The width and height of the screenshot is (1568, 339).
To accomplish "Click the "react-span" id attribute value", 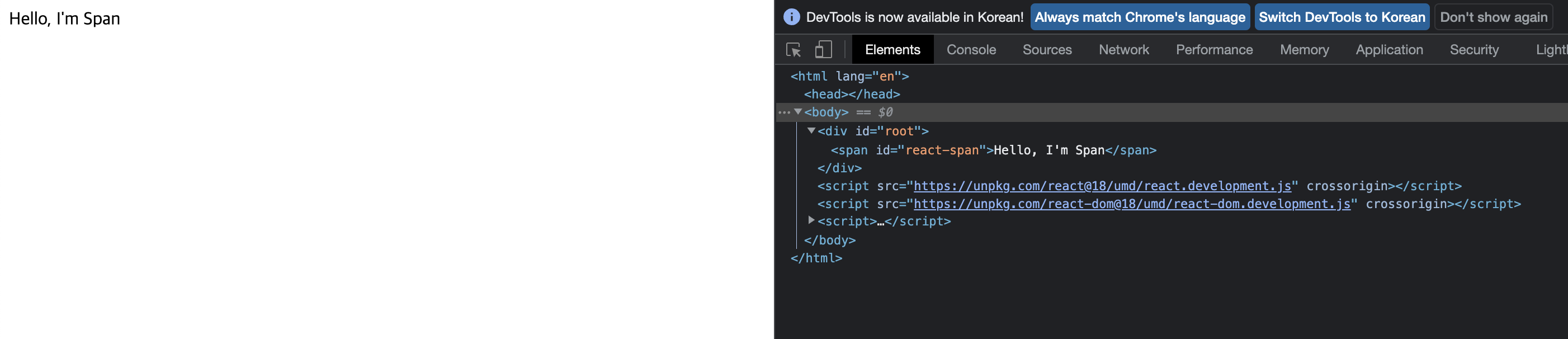I will (x=942, y=150).
